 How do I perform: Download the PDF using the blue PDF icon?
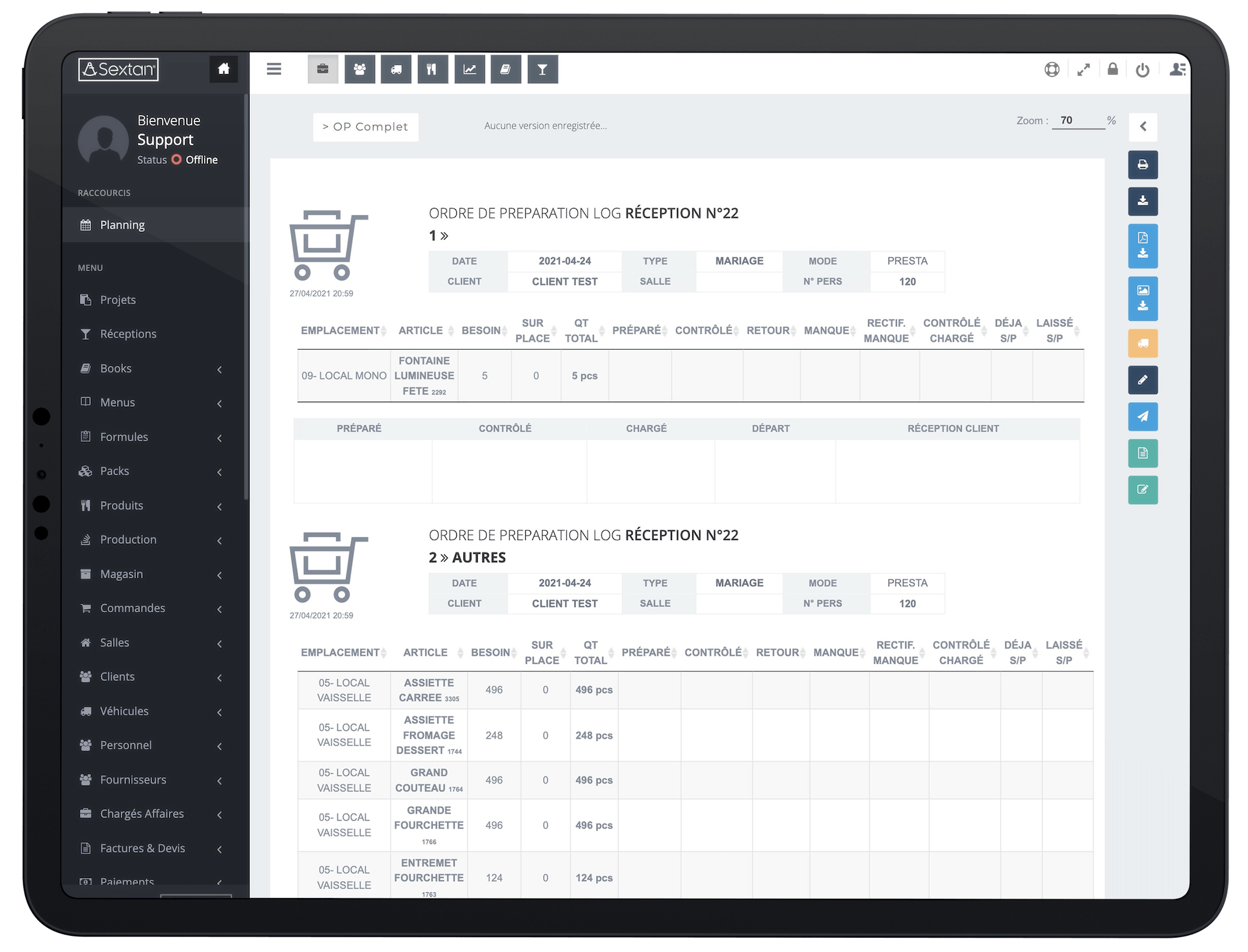1143,246
